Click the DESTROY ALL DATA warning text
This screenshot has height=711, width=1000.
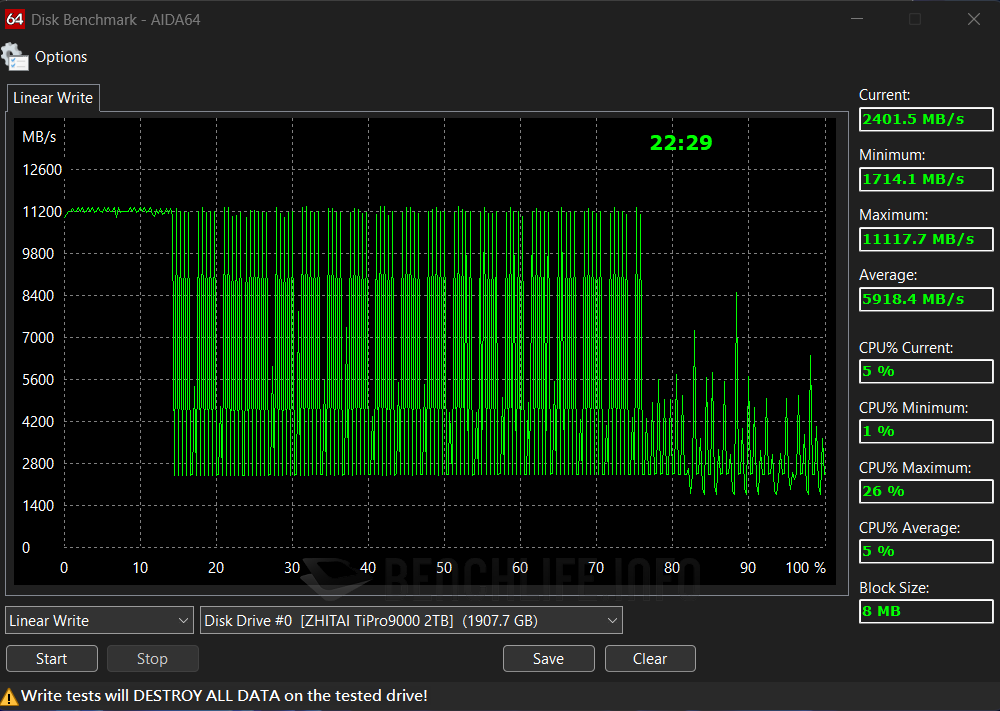point(224,696)
